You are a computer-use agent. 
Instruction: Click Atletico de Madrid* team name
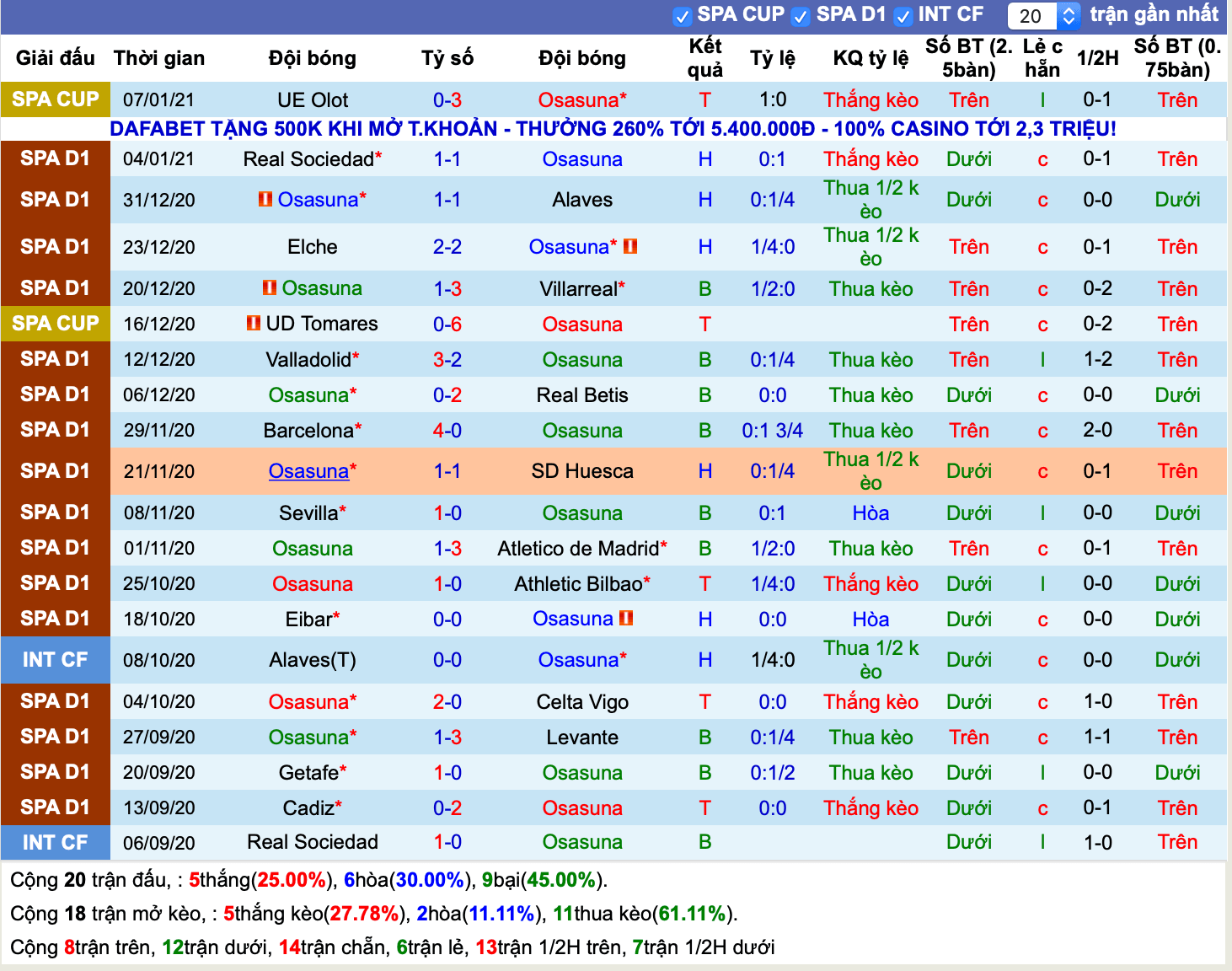(582, 549)
